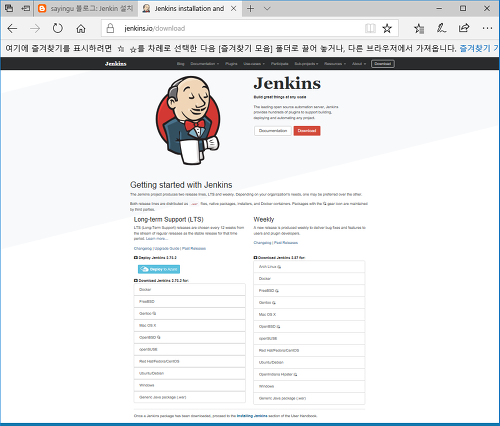The width and height of the screenshot is (500, 426).
Task: Choose FreeBSD under Weekly downloads
Action: pyautogui.click(x=309, y=291)
